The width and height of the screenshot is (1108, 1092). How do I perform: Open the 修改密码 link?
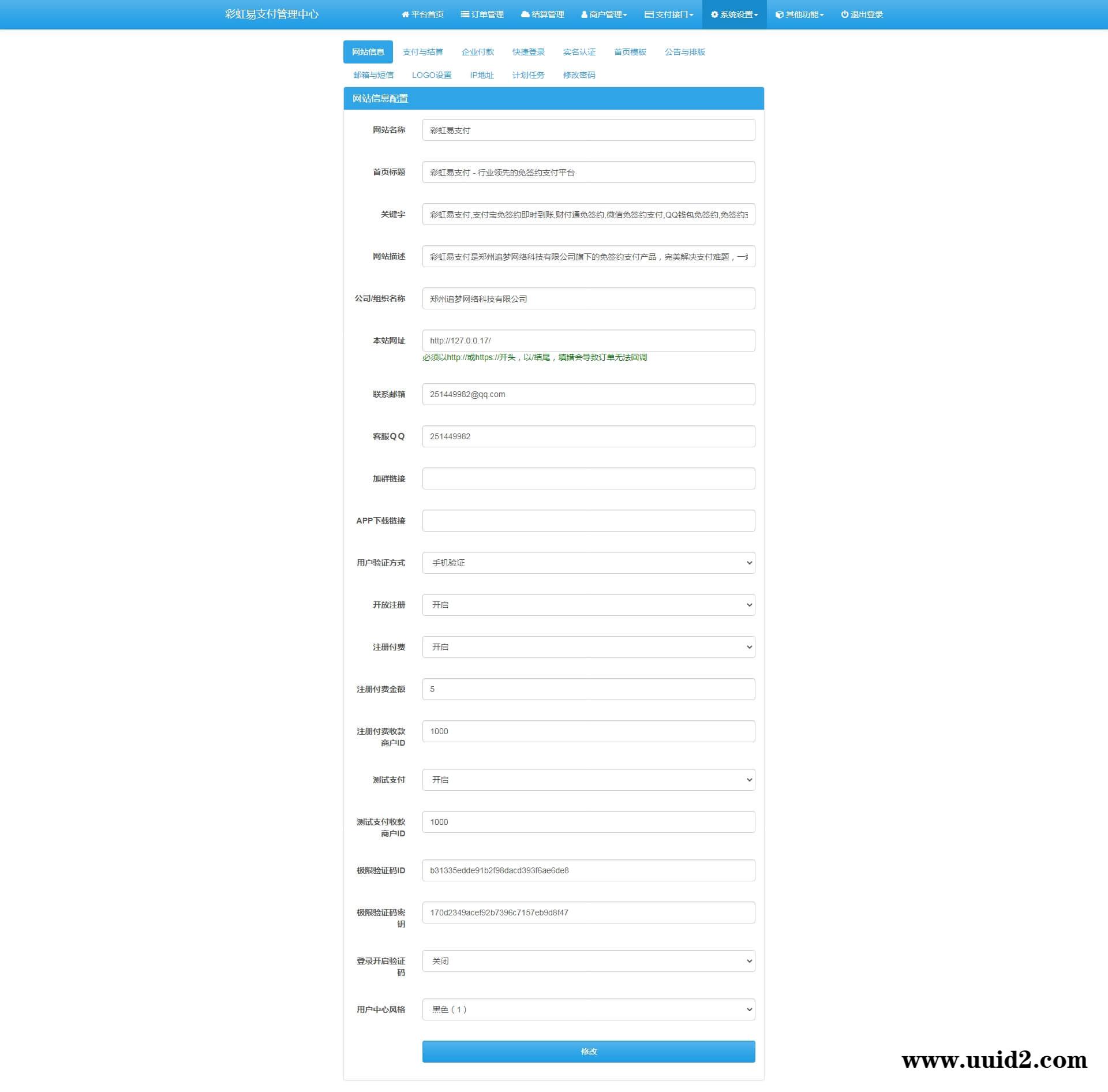click(x=579, y=75)
